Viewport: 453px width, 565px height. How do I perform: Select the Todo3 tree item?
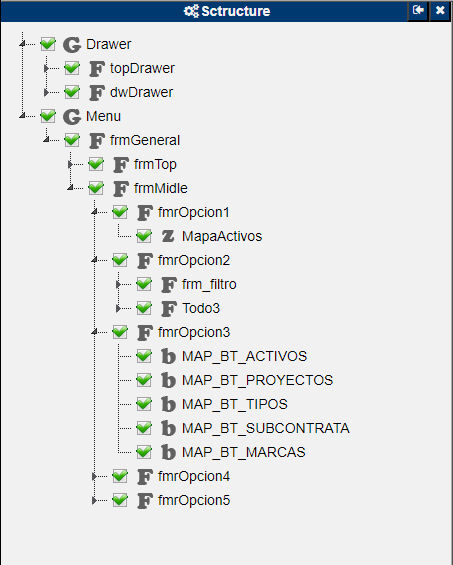(201, 308)
